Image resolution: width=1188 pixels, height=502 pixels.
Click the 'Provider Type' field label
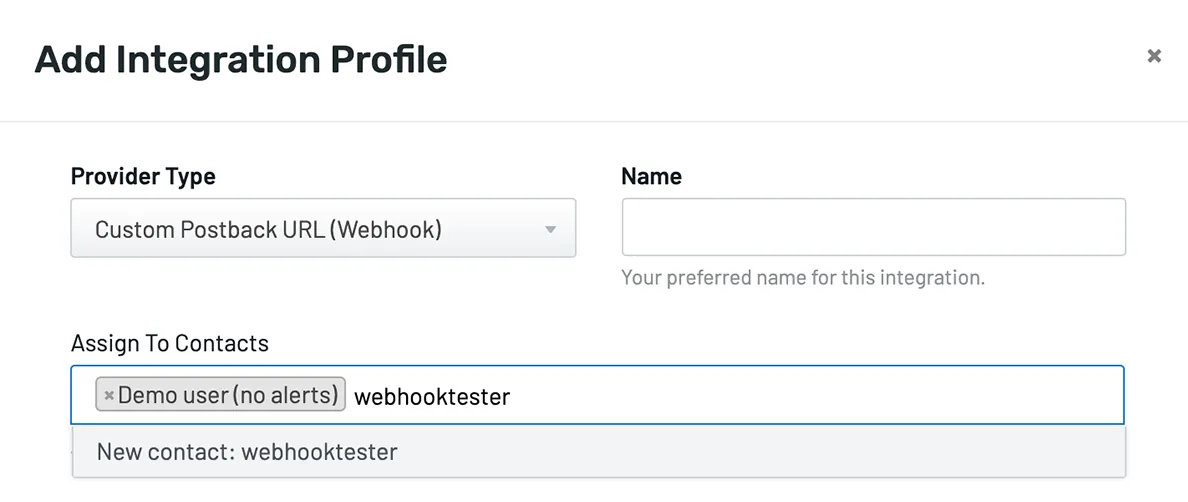click(x=143, y=177)
